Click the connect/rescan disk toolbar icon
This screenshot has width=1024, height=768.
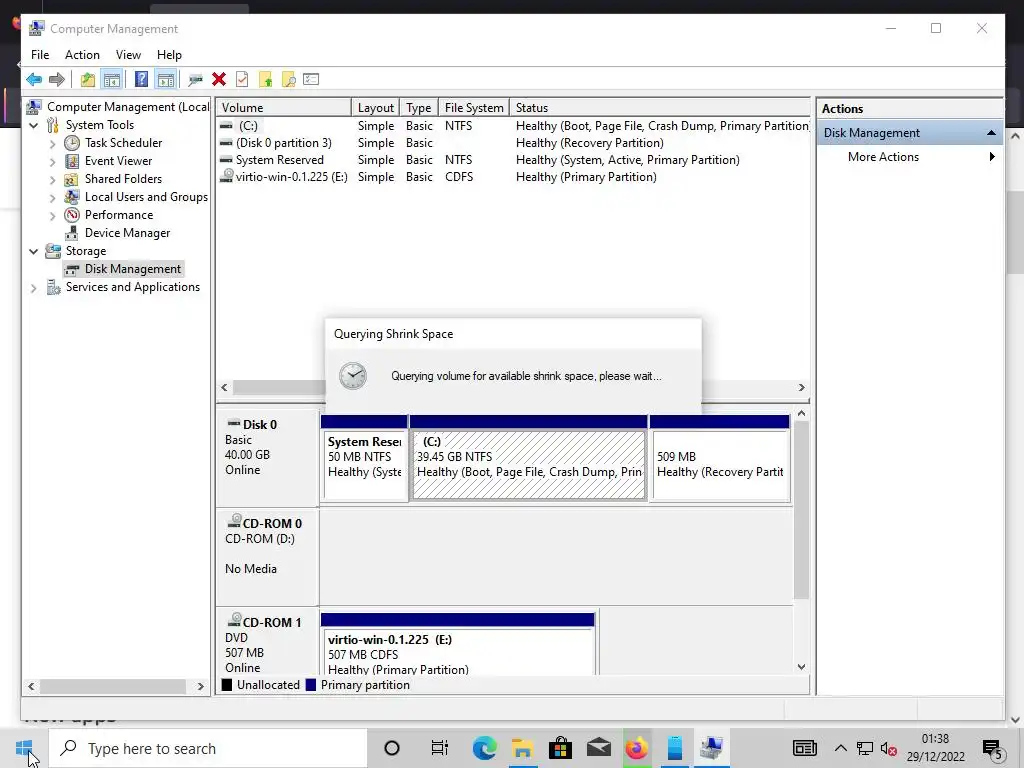[195, 80]
